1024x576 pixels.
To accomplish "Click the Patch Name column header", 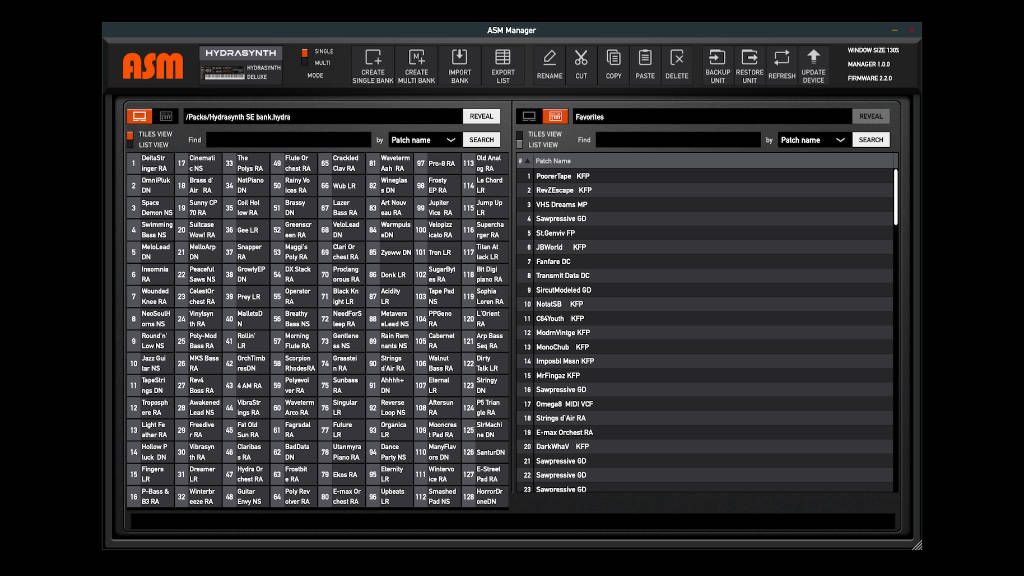I will coord(553,161).
